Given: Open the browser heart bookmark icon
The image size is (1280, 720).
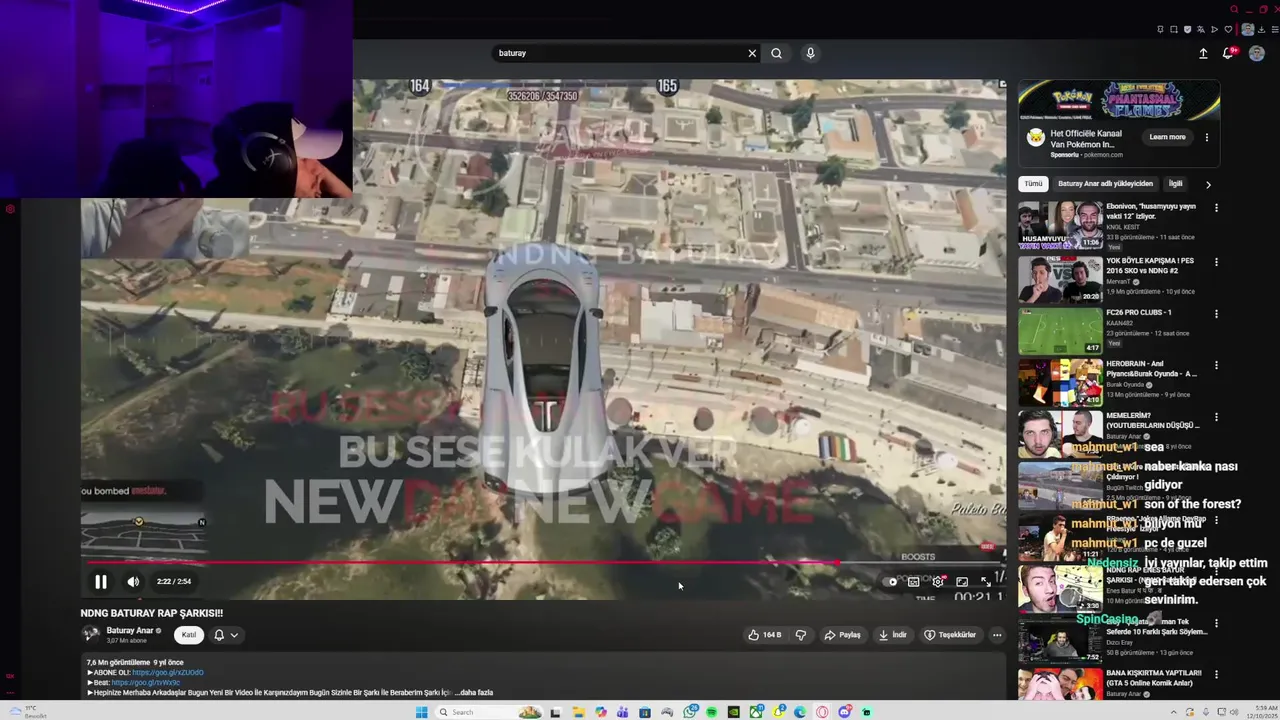Looking at the screenshot, I should pyautogui.click(x=1228, y=29).
